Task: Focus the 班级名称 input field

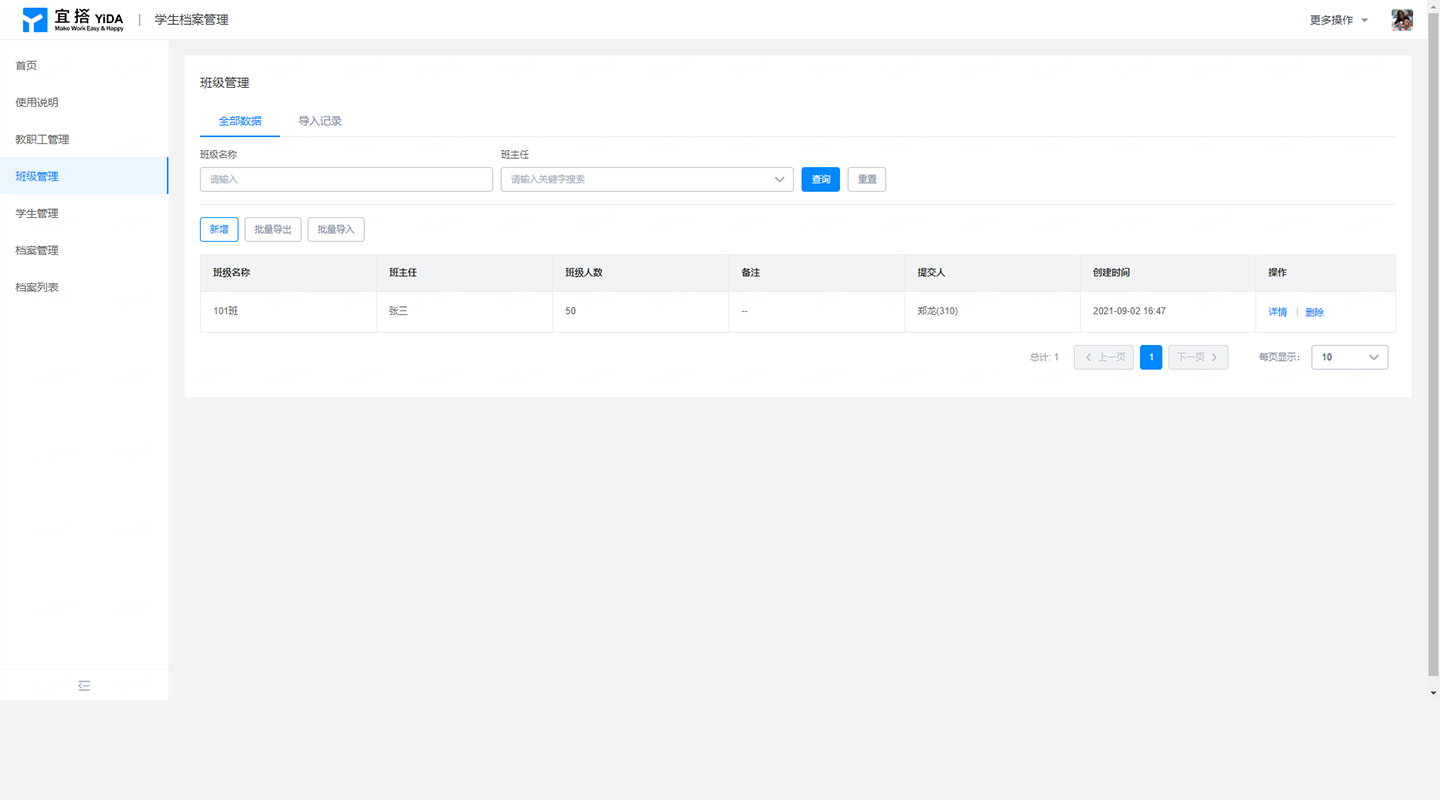Action: 346,179
